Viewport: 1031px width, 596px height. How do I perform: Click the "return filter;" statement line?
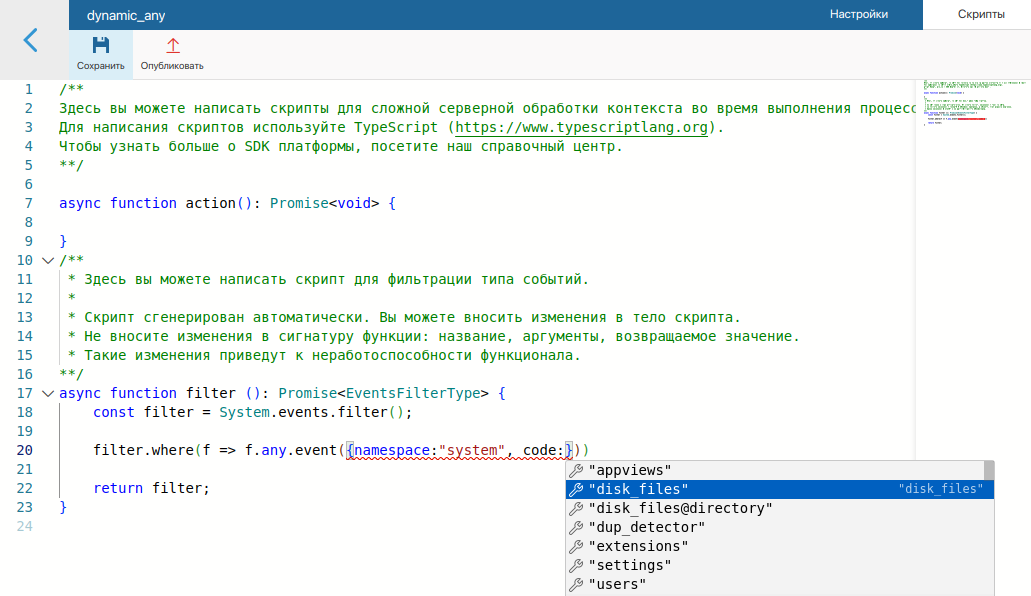152,489
